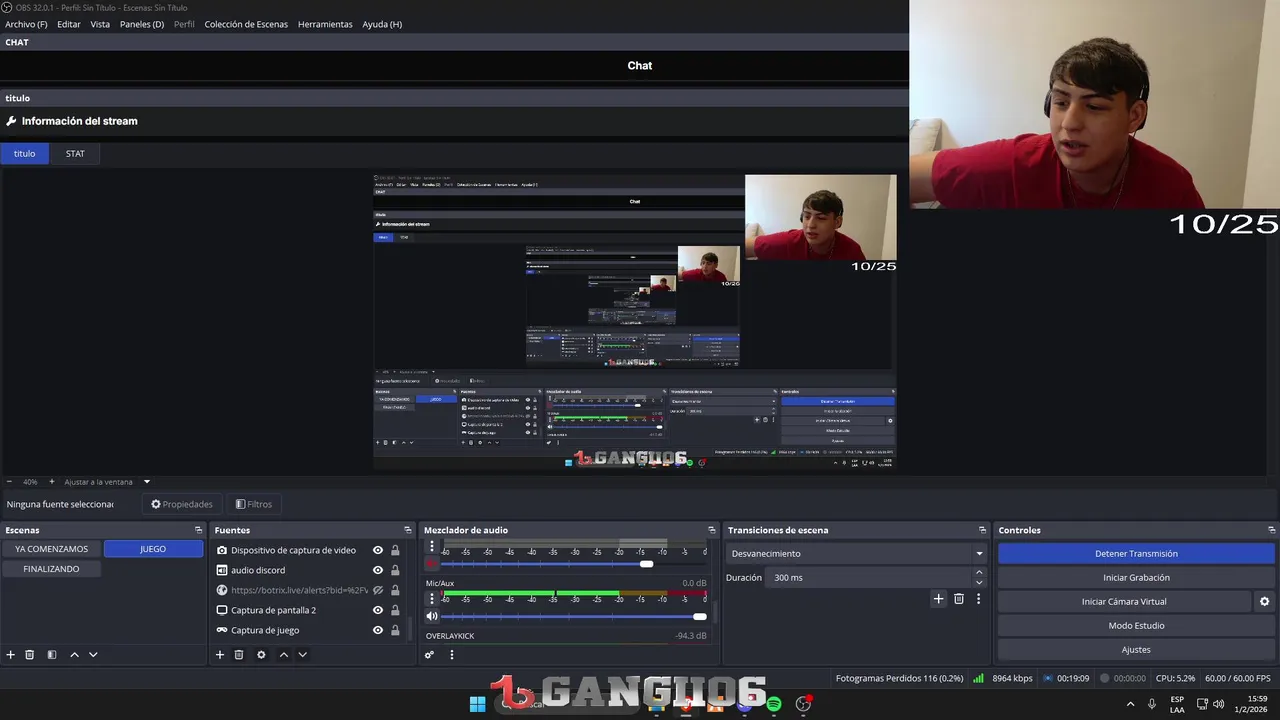Open OBS icon in Windows taskbar

(803, 704)
